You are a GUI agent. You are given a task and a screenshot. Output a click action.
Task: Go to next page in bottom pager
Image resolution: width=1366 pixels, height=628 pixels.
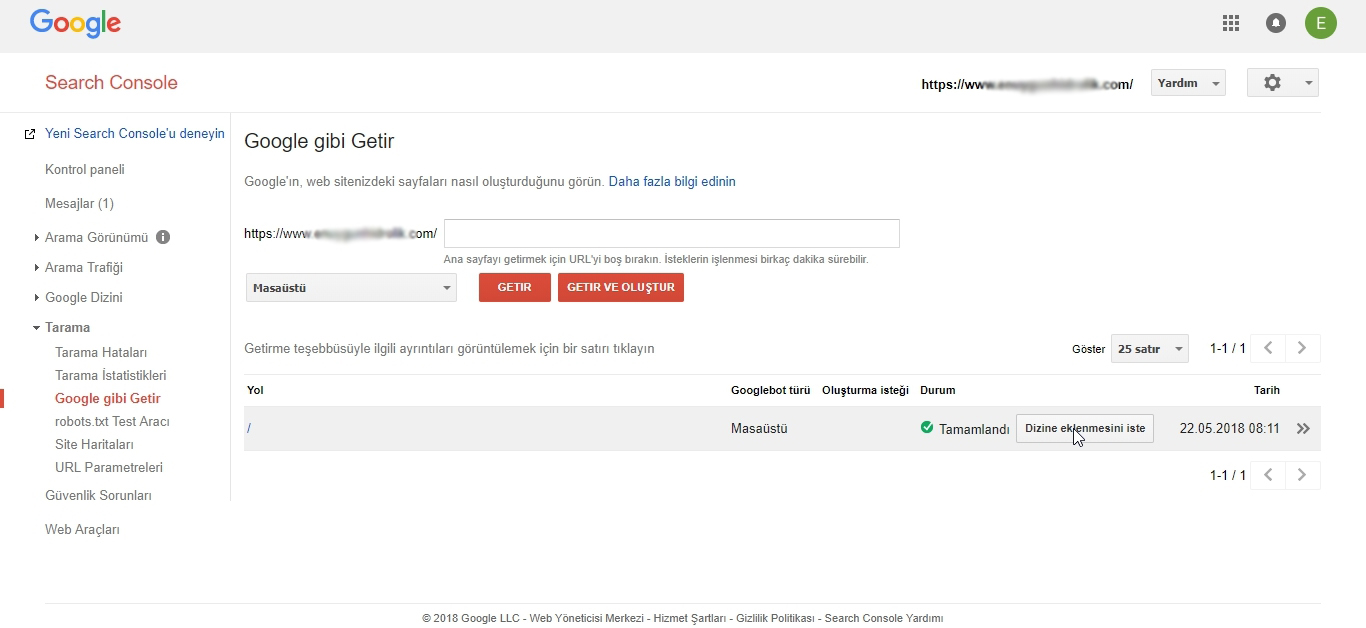(1302, 475)
